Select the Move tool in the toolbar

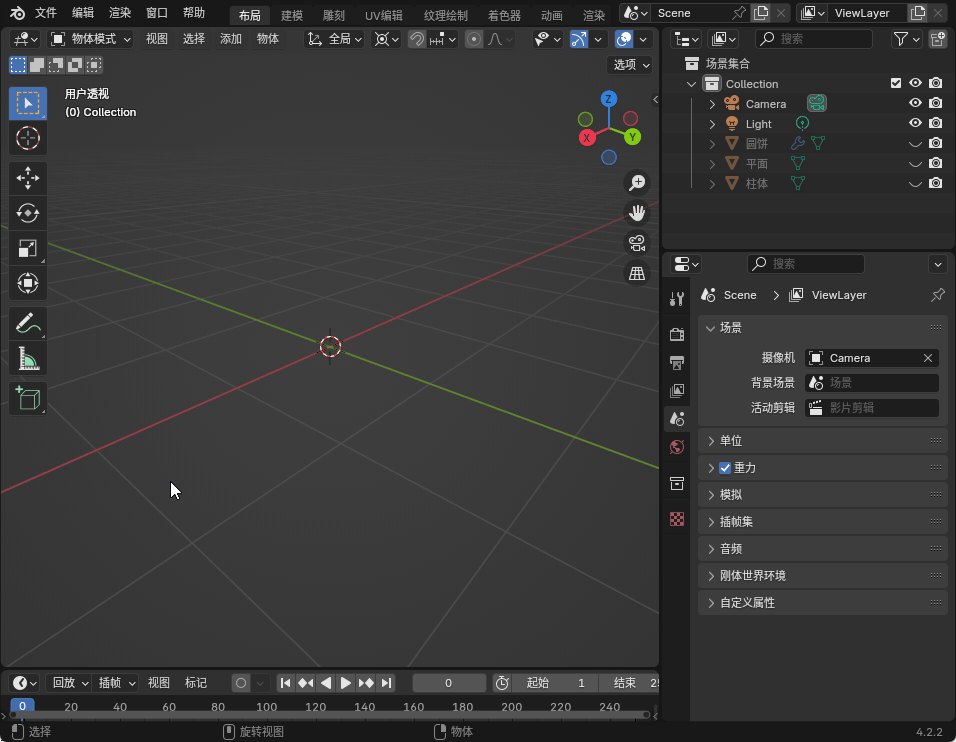[x=27, y=178]
